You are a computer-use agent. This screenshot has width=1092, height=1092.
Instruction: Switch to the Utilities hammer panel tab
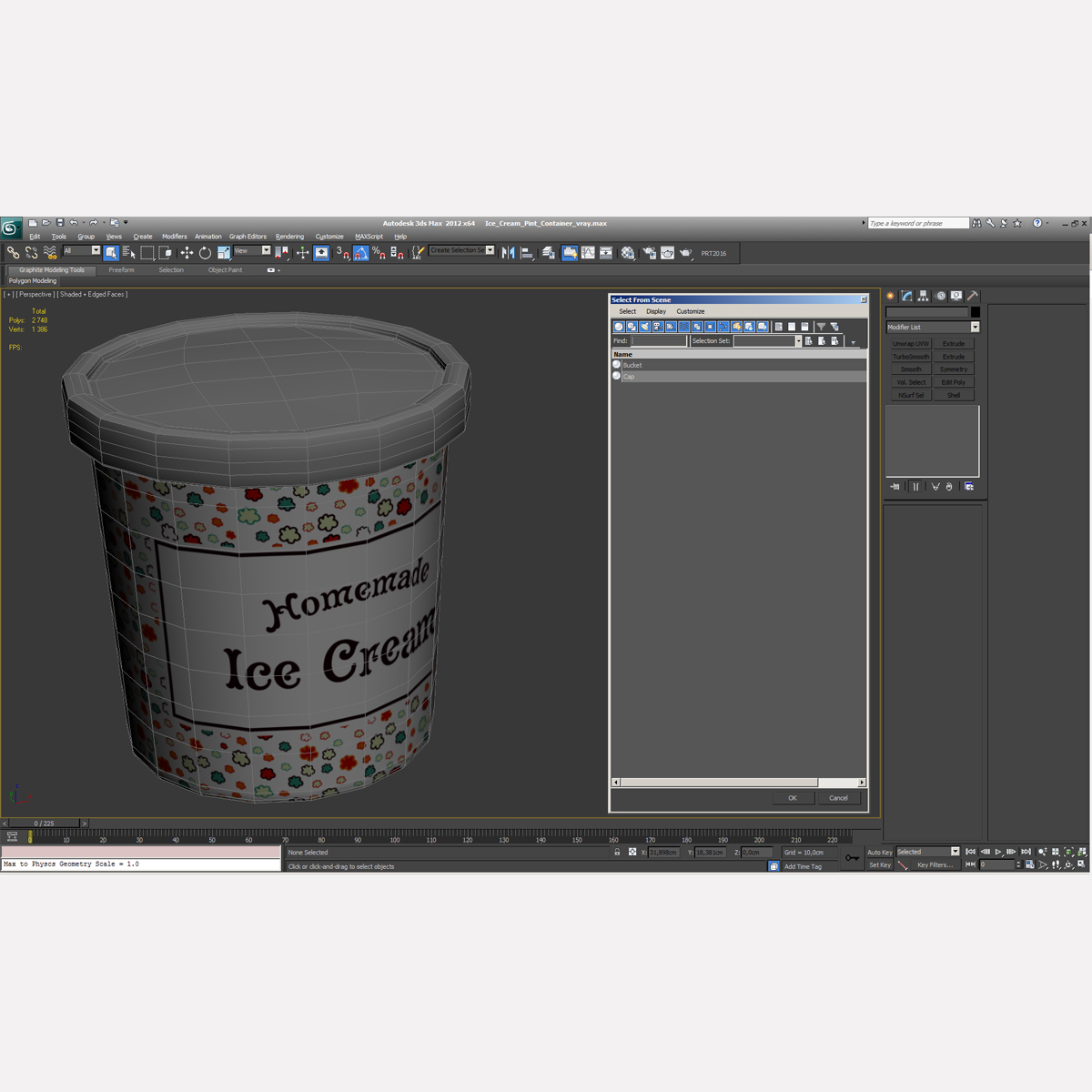click(x=973, y=296)
